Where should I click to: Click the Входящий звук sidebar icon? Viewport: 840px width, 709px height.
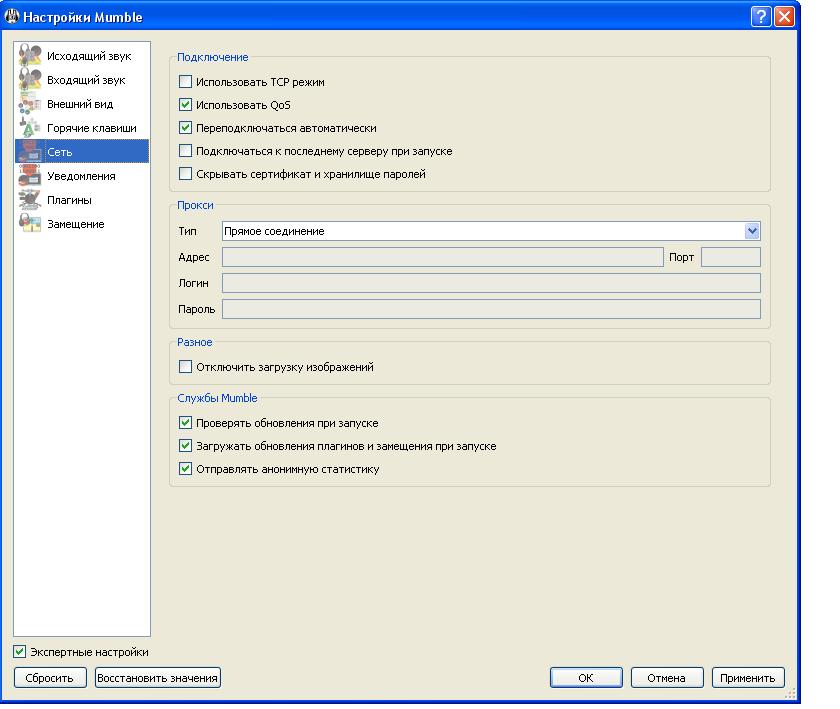(x=30, y=80)
